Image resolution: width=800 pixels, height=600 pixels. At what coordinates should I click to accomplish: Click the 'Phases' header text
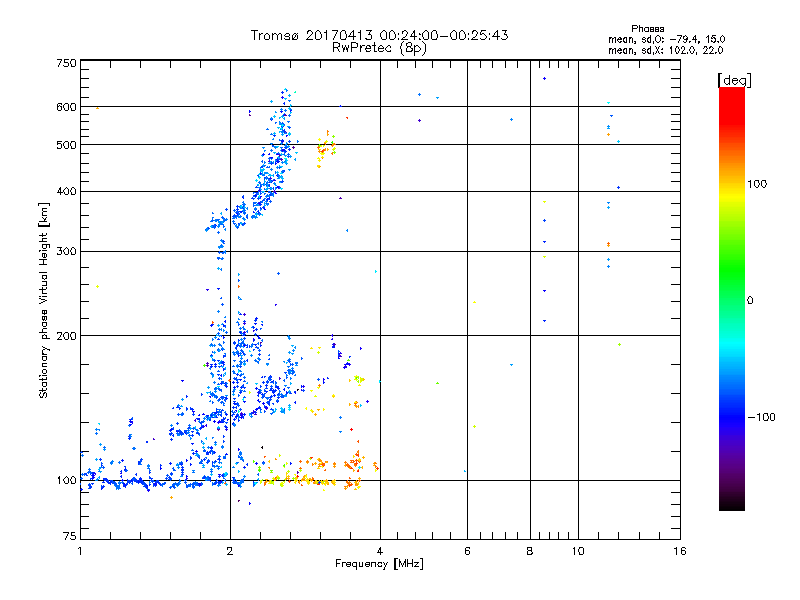(x=647, y=29)
